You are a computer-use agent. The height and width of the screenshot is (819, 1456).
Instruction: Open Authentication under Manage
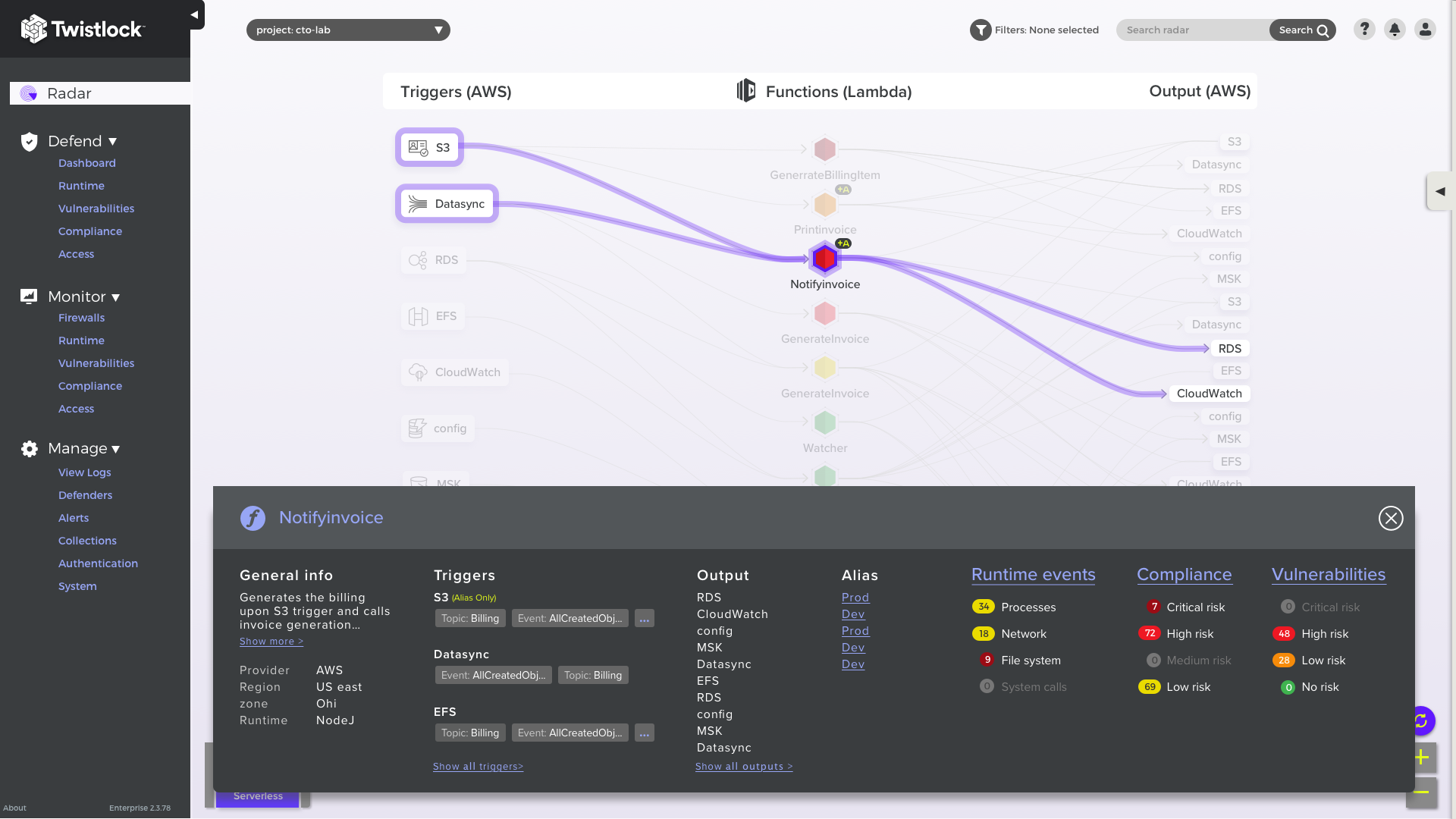click(98, 563)
